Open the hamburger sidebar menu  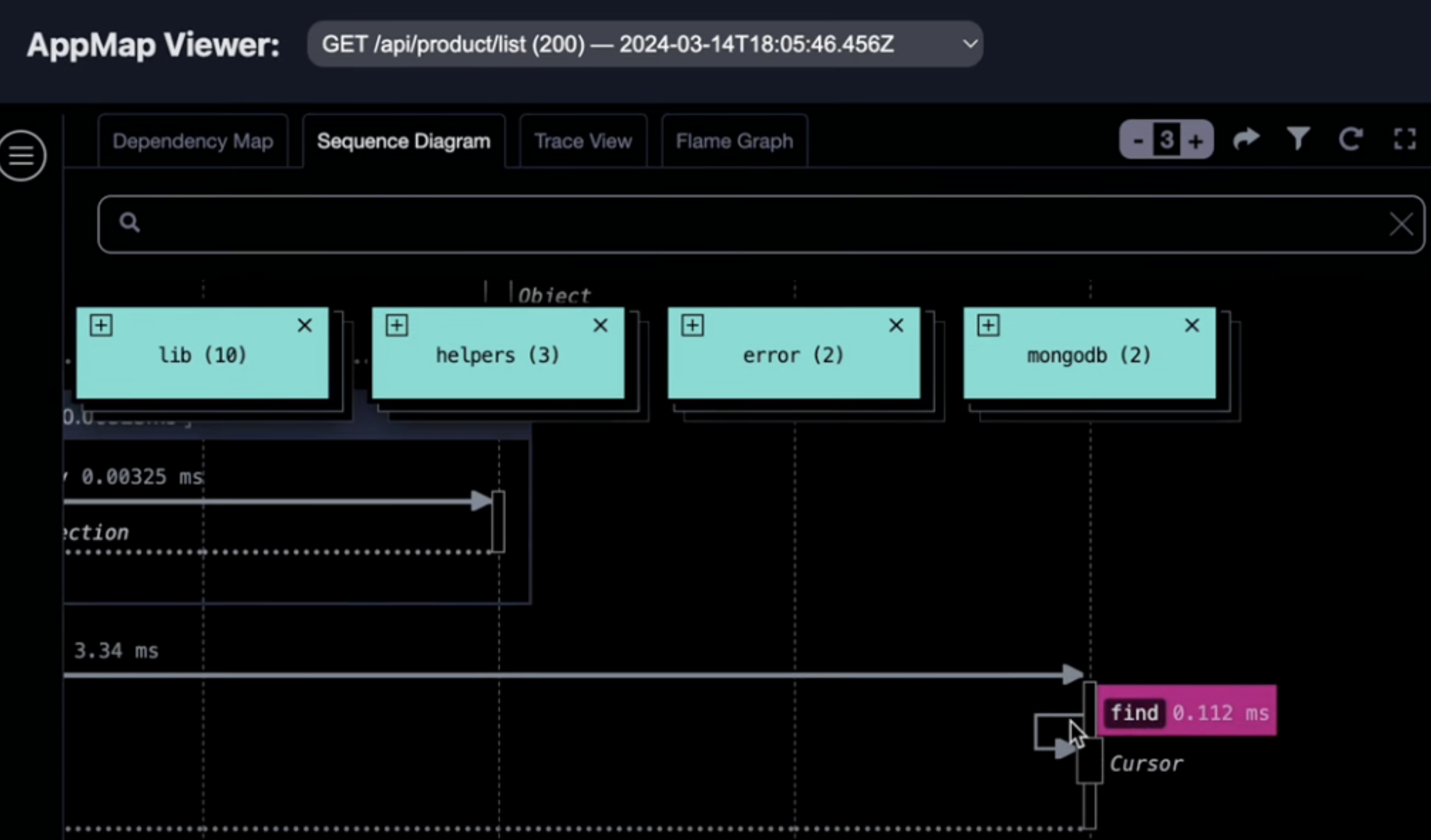tap(22, 155)
